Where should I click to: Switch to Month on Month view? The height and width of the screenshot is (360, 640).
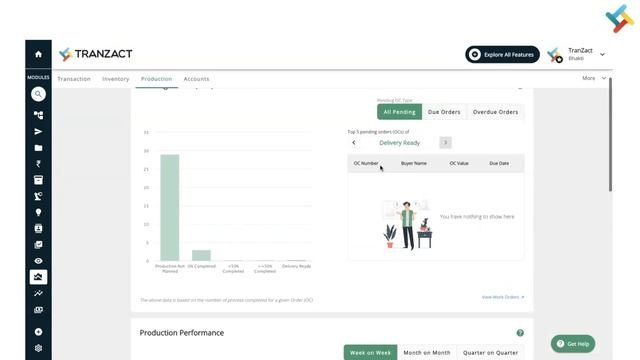[427, 352]
